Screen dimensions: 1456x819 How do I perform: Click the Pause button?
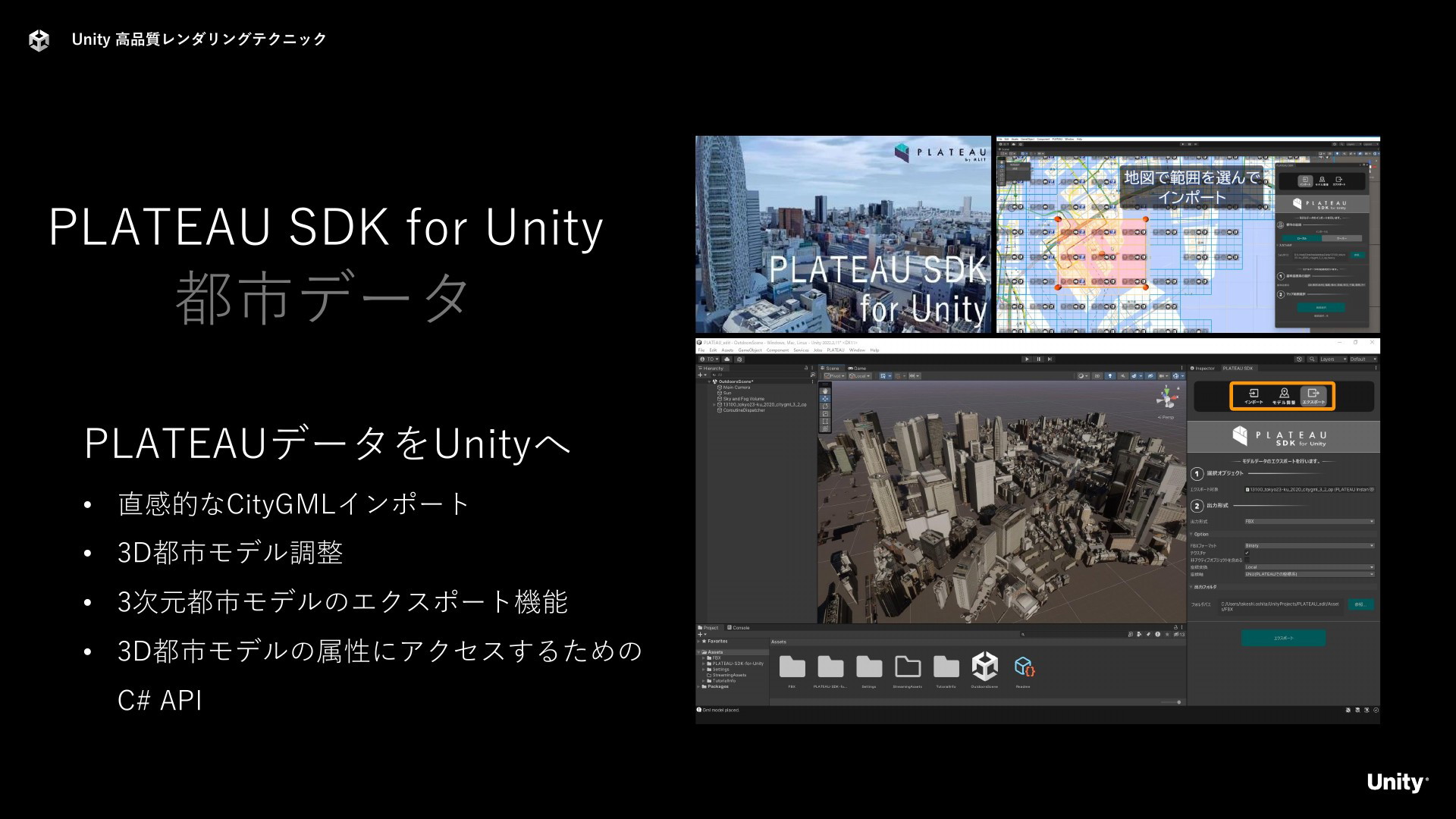tap(1039, 359)
